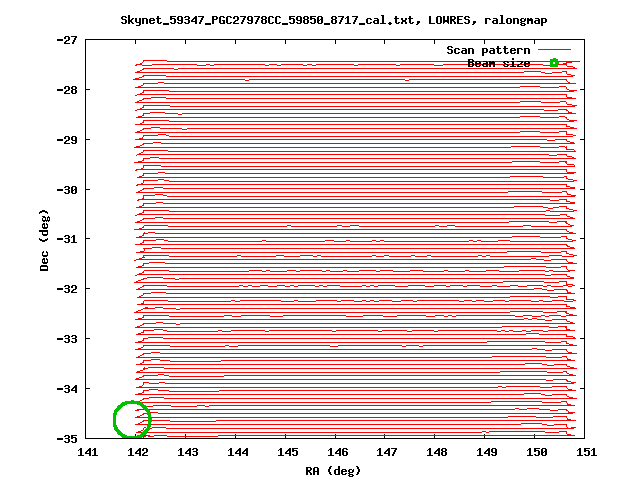The width and height of the screenshot is (640, 480).
Task: Click the 144 RA tick label
Action: [x=238, y=452]
